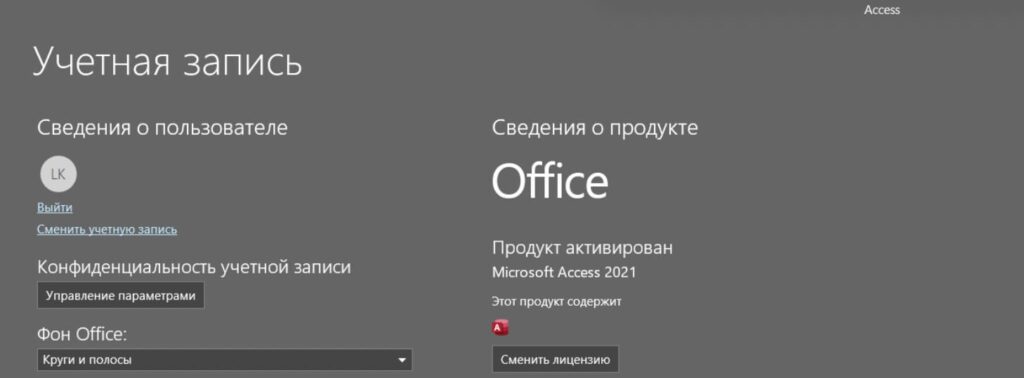Click the LK user avatar circle

(58, 174)
